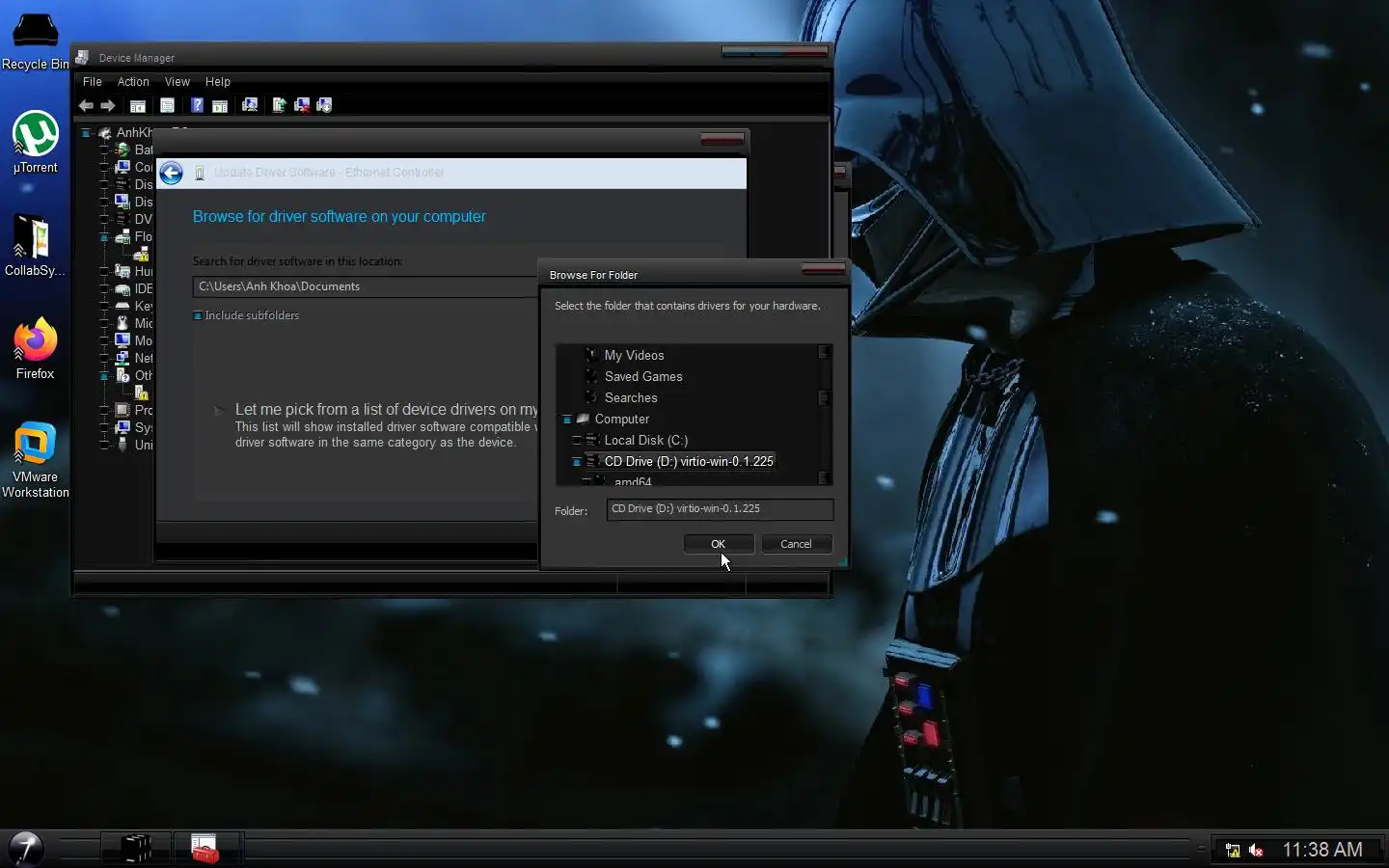Open the Start orb on the taskbar
Viewport: 1389px width, 868px height.
tap(26, 848)
